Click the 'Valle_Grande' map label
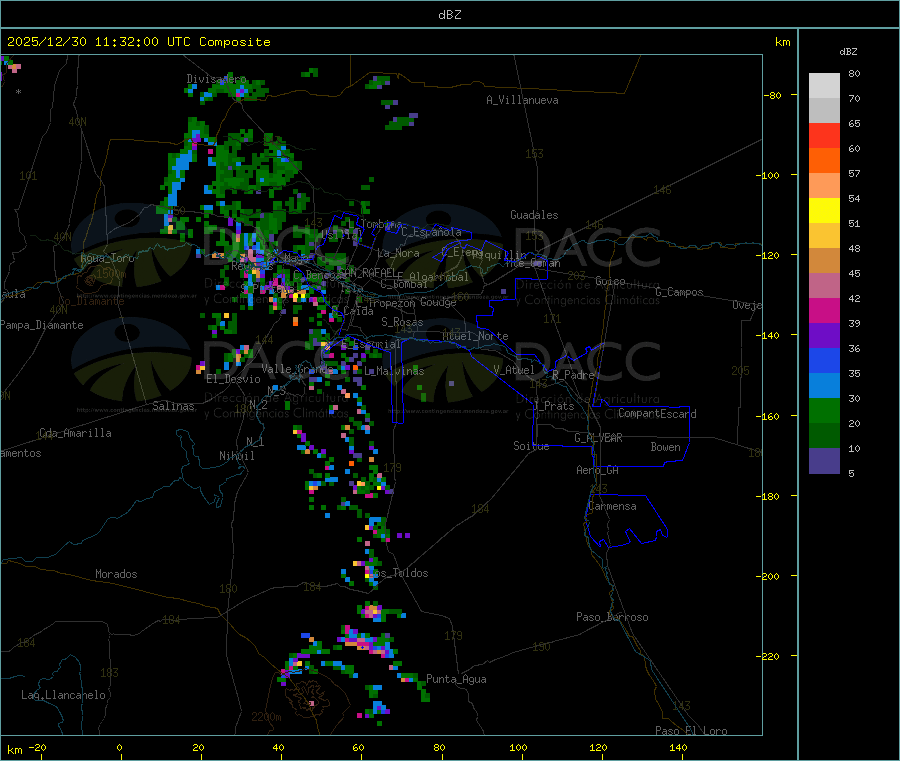This screenshot has width=900, height=761. tap(298, 369)
